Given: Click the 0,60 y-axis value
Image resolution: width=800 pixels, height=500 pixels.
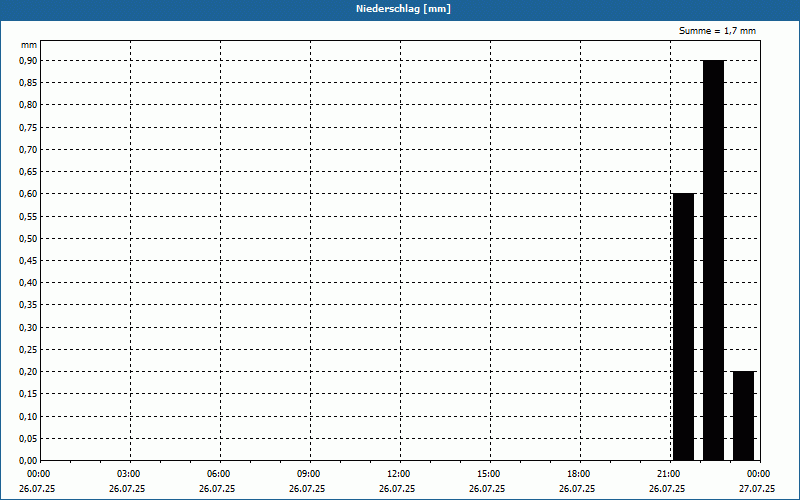Looking at the screenshot, I should click(28, 194).
